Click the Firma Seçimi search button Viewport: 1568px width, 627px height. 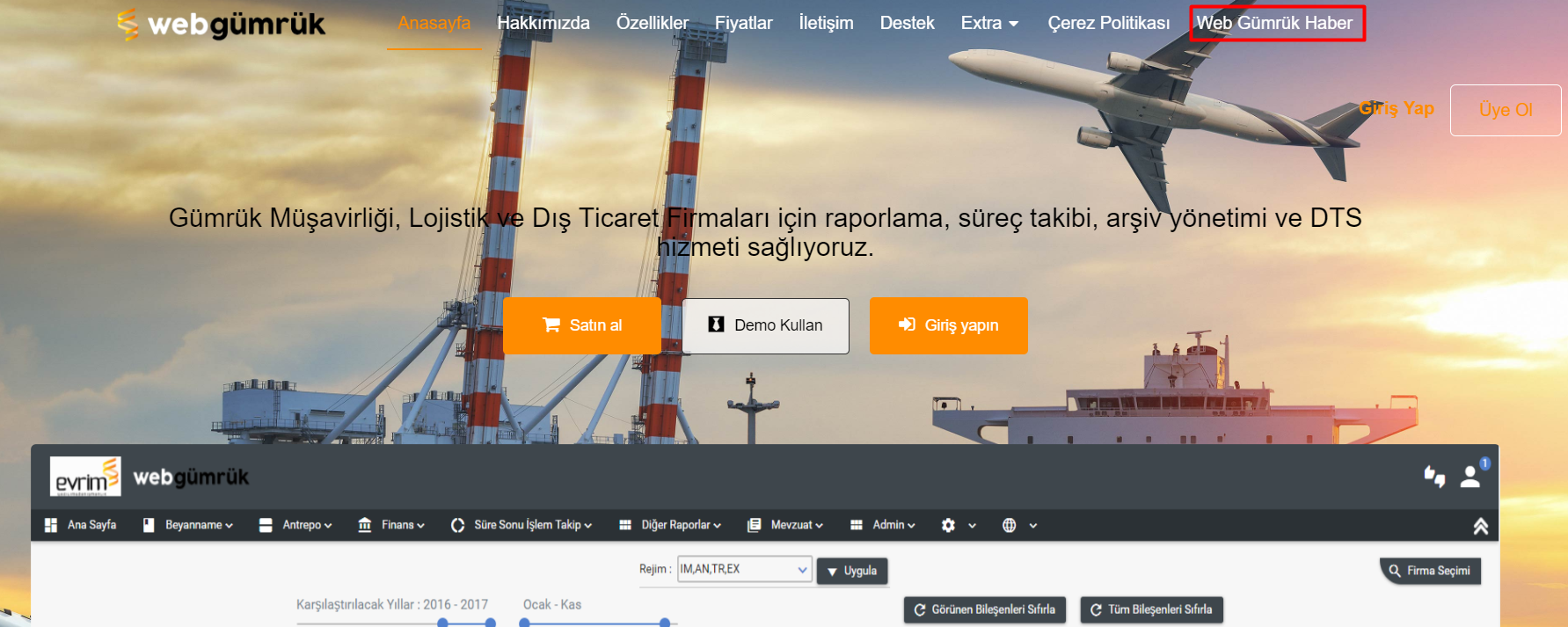pos(1431,571)
